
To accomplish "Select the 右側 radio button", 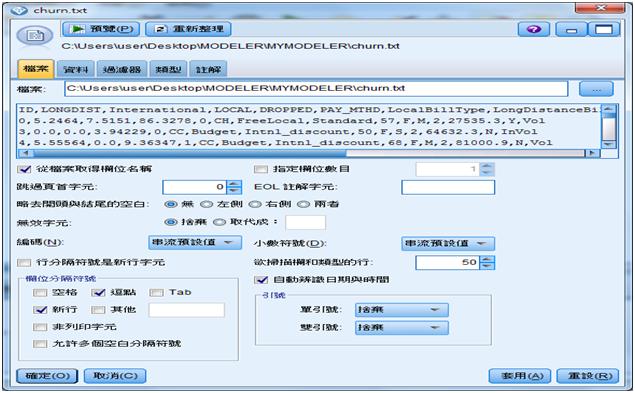I will [x=255, y=204].
